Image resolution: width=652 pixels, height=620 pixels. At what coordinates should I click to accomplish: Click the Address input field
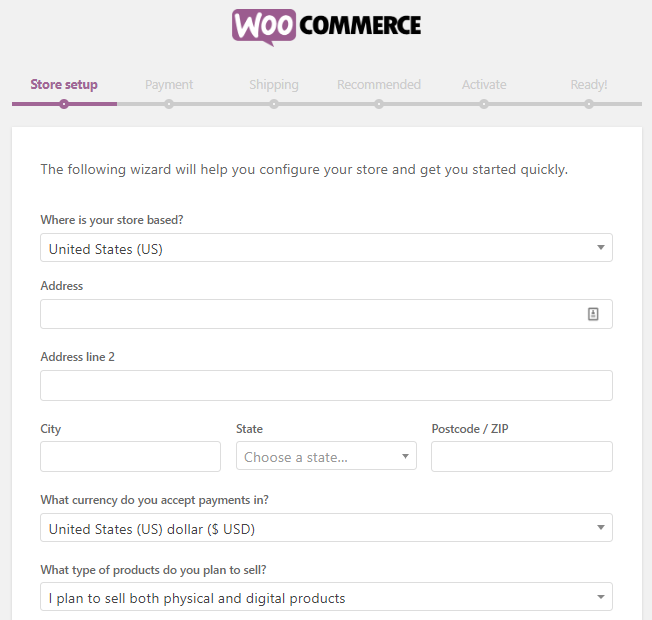[x=310, y=314]
